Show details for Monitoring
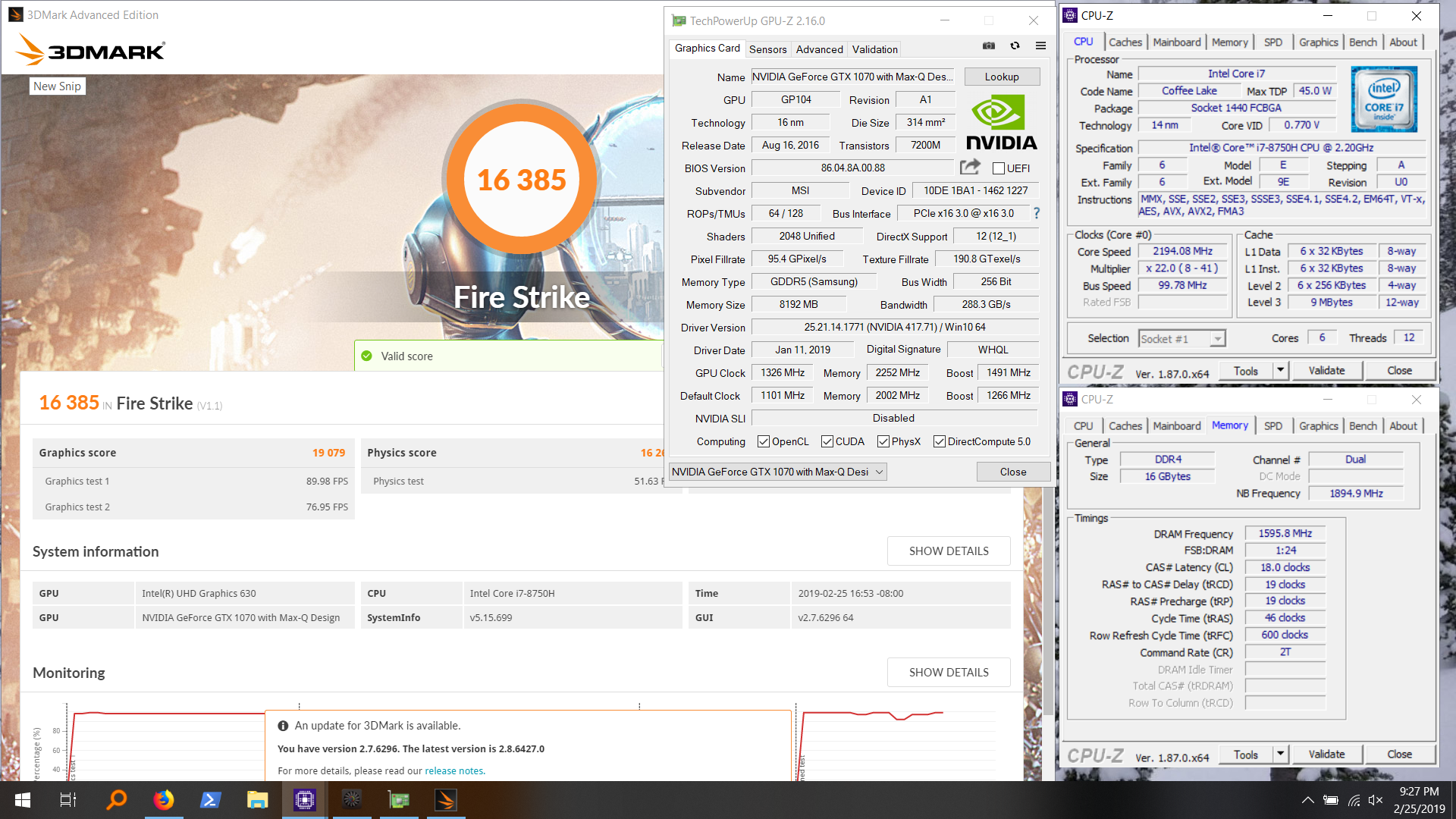Viewport: 1456px width, 819px height. click(x=949, y=673)
